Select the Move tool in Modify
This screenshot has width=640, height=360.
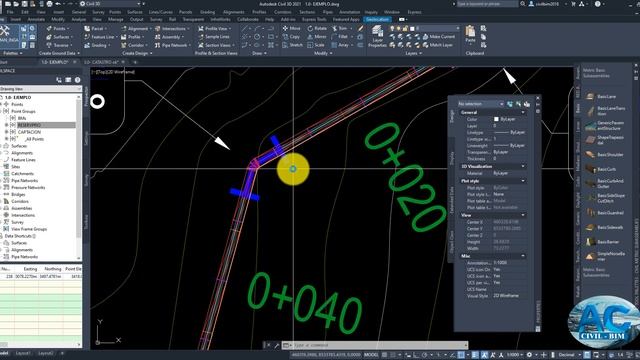(x=291, y=28)
